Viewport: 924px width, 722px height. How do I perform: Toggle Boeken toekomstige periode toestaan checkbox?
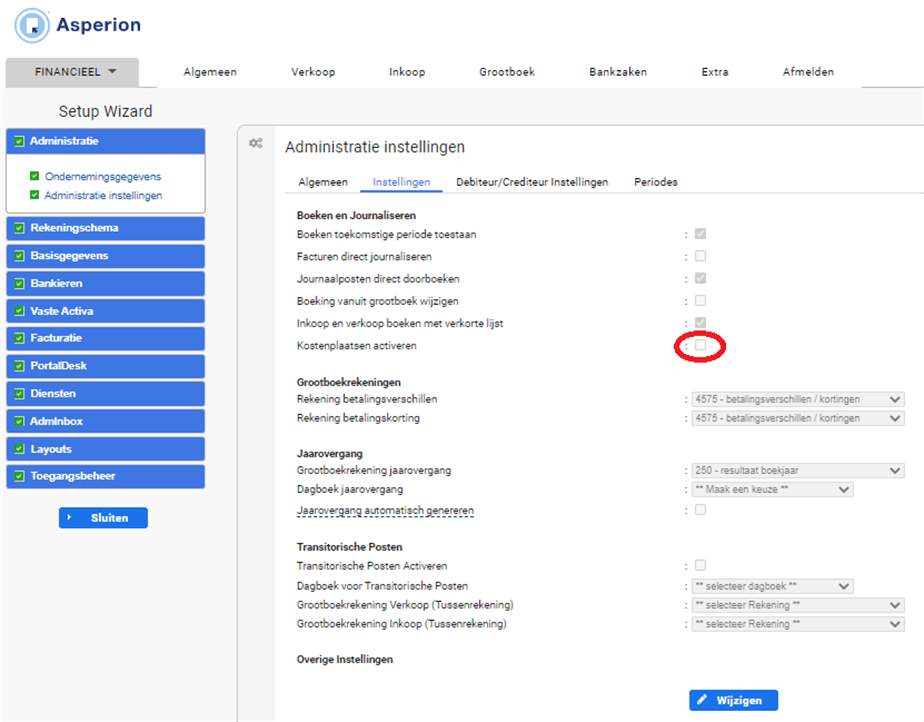(700, 234)
